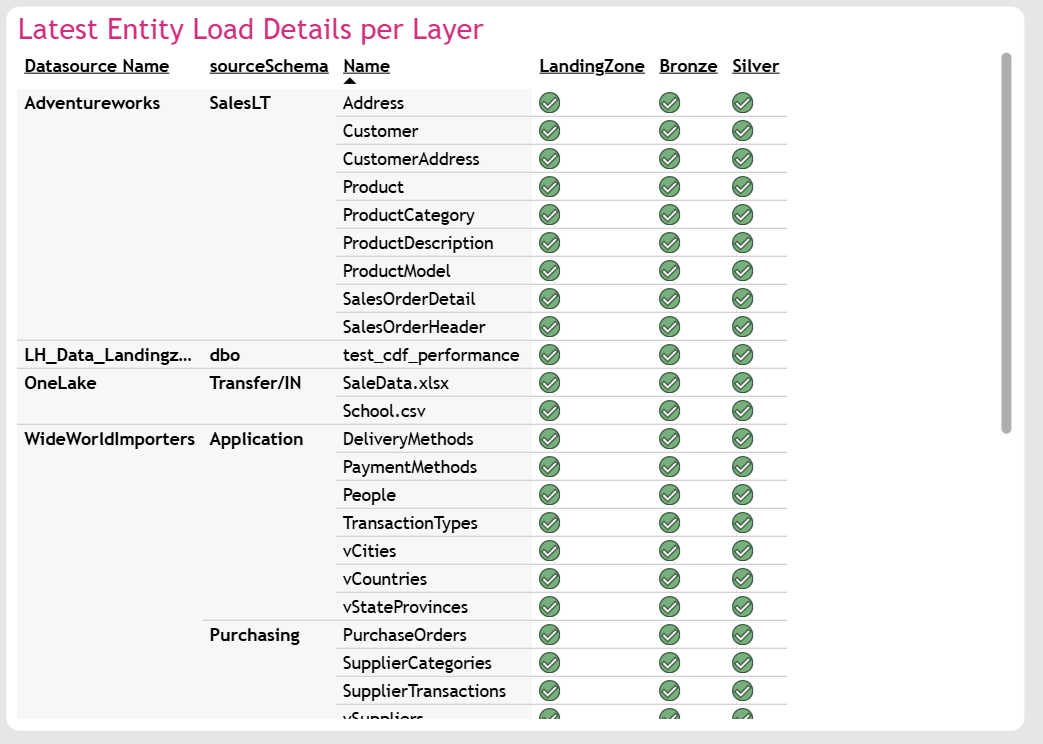This screenshot has width=1043, height=744.
Task: Click LandingZone checkmark for vStateProvinces
Action: 549,606
